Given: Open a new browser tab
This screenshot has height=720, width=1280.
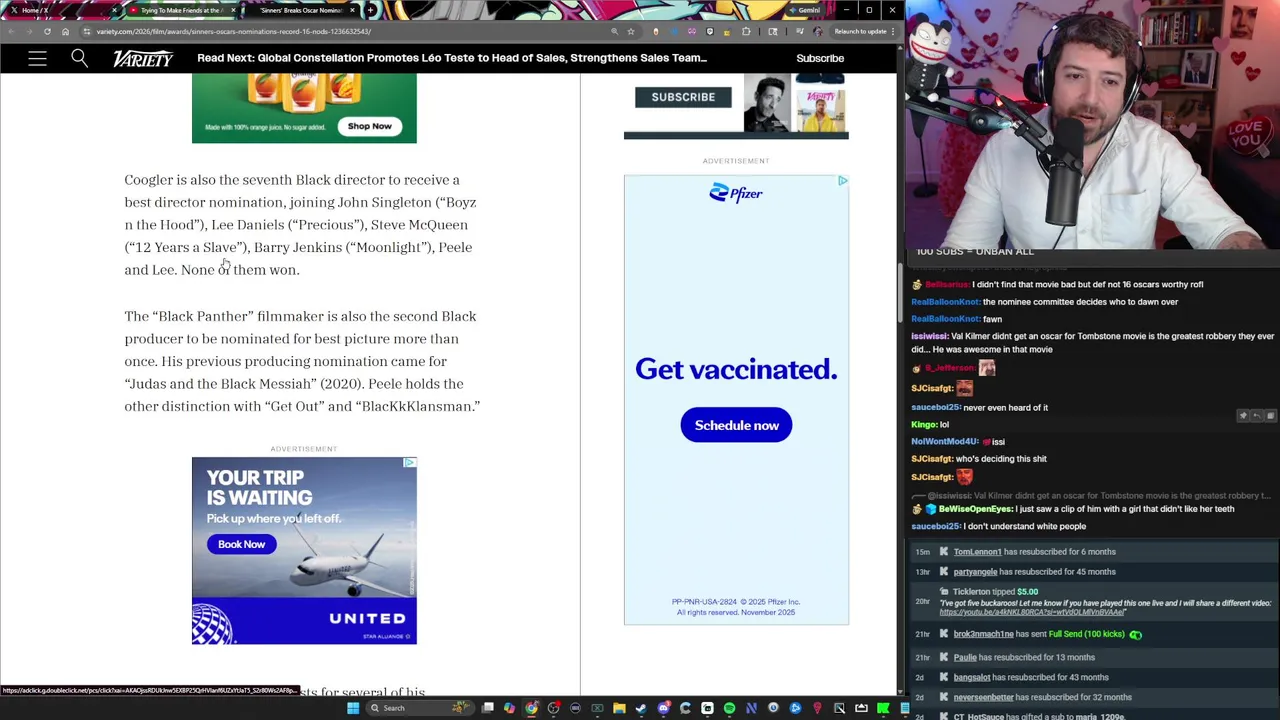Looking at the screenshot, I should coord(371,10).
